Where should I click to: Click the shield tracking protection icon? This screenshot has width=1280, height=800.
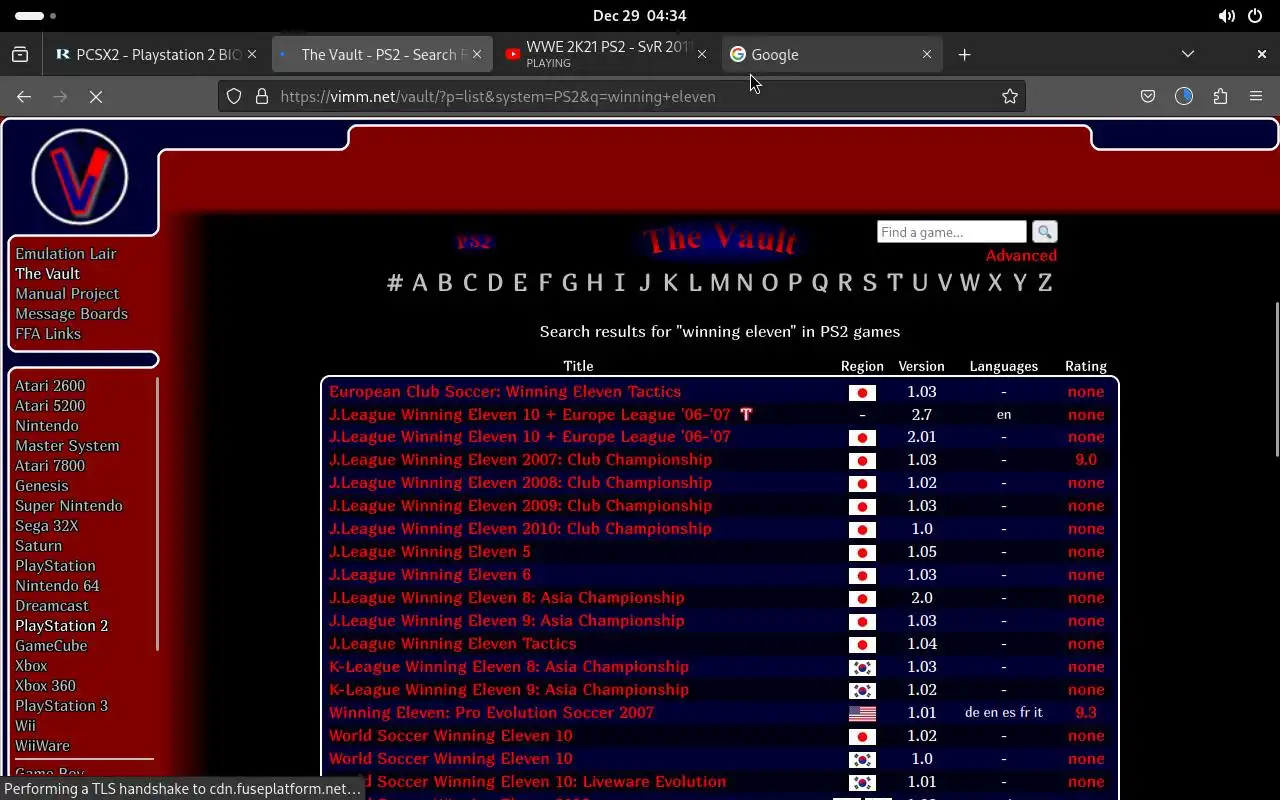234,96
